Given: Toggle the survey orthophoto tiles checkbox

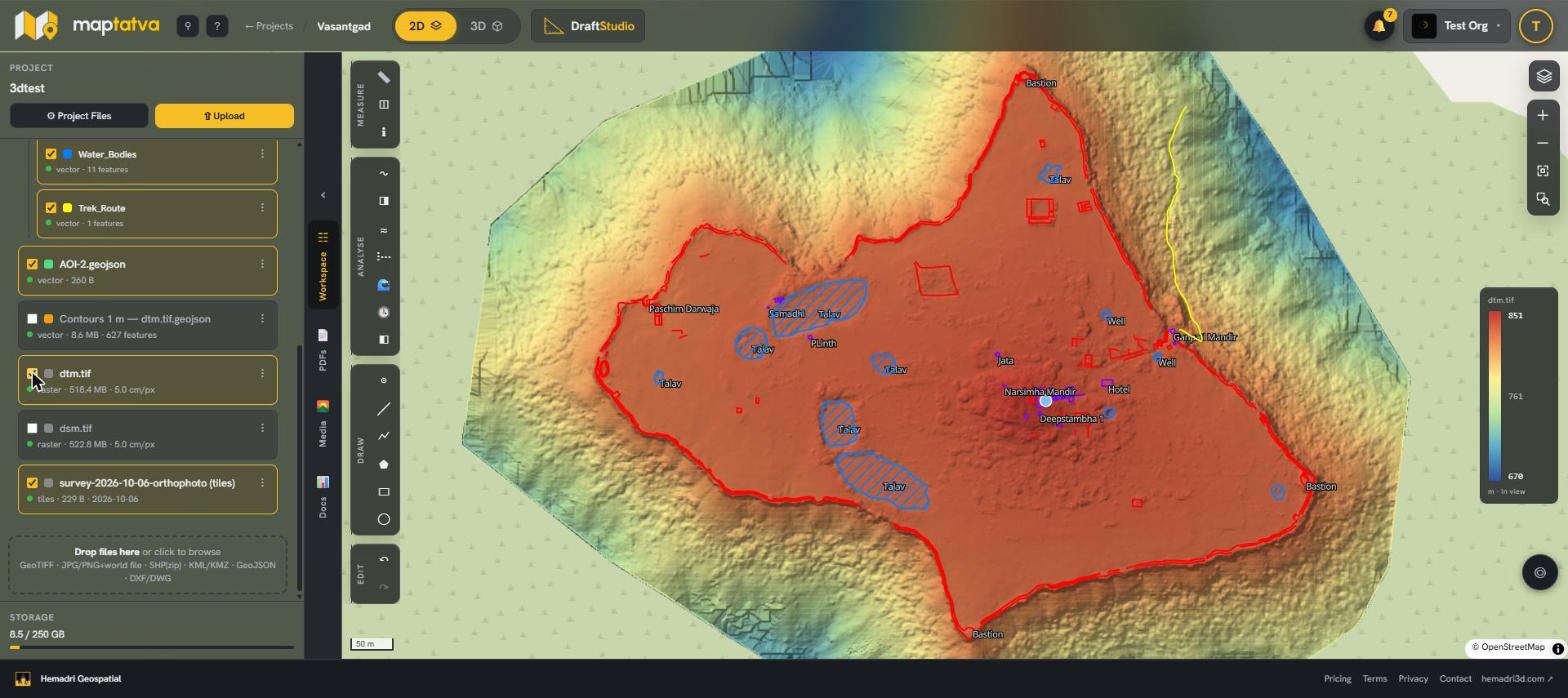Looking at the screenshot, I should pos(32,483).
